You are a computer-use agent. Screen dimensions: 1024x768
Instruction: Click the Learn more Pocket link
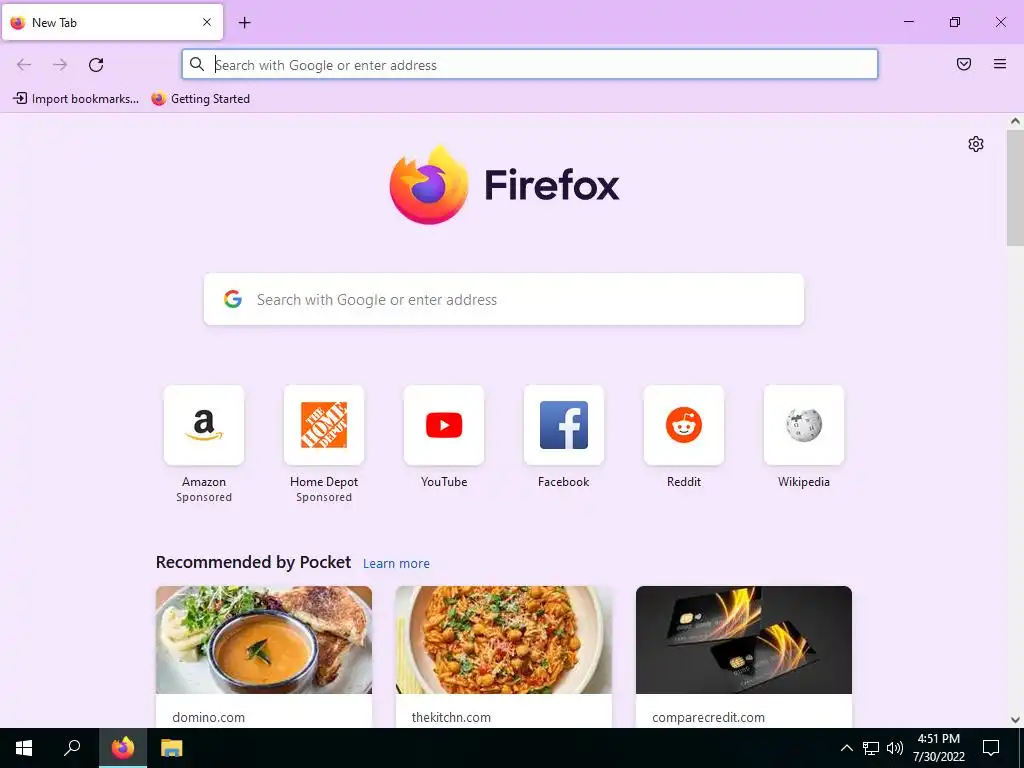396,564
